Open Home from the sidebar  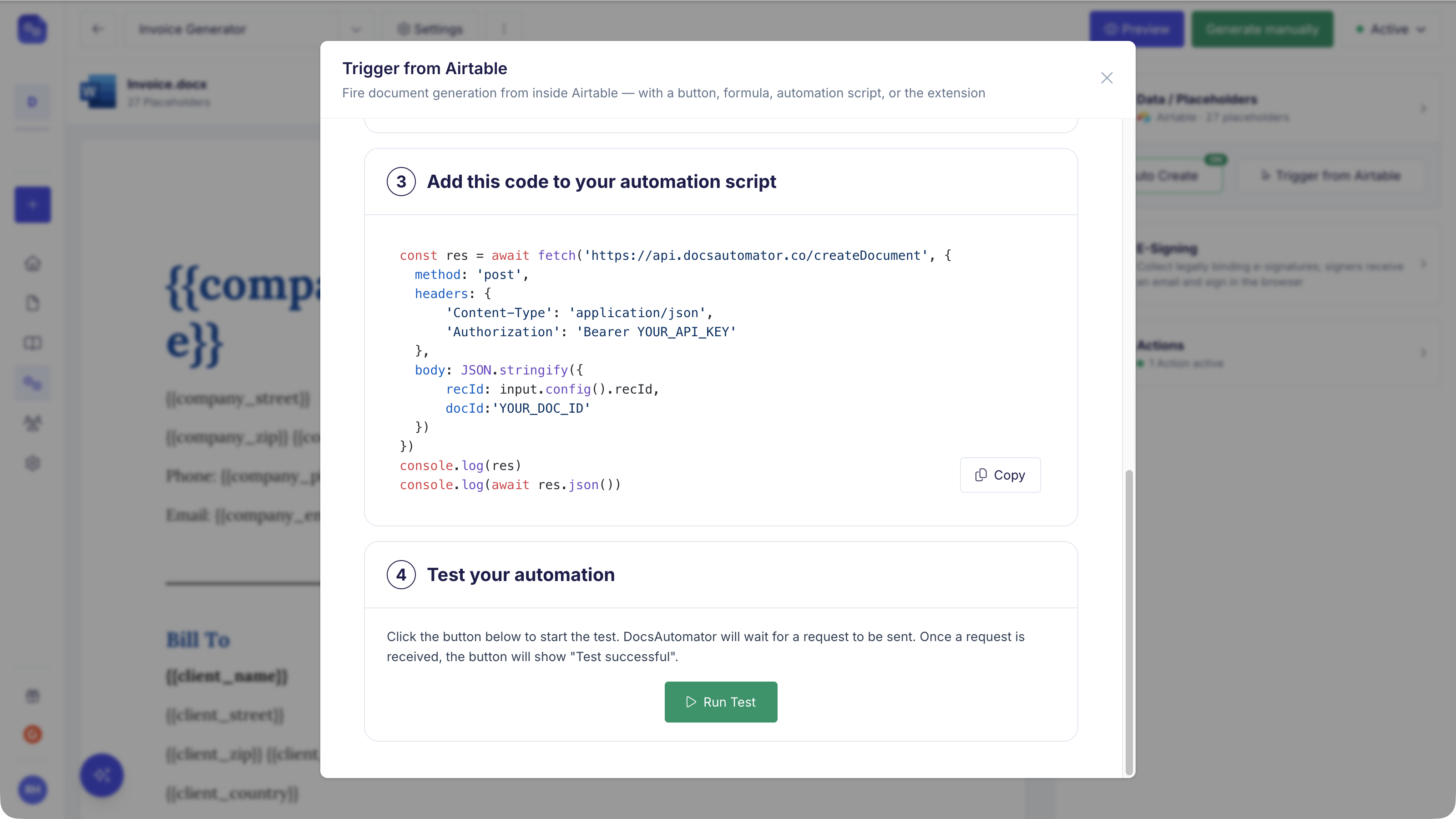coord(32,263)
